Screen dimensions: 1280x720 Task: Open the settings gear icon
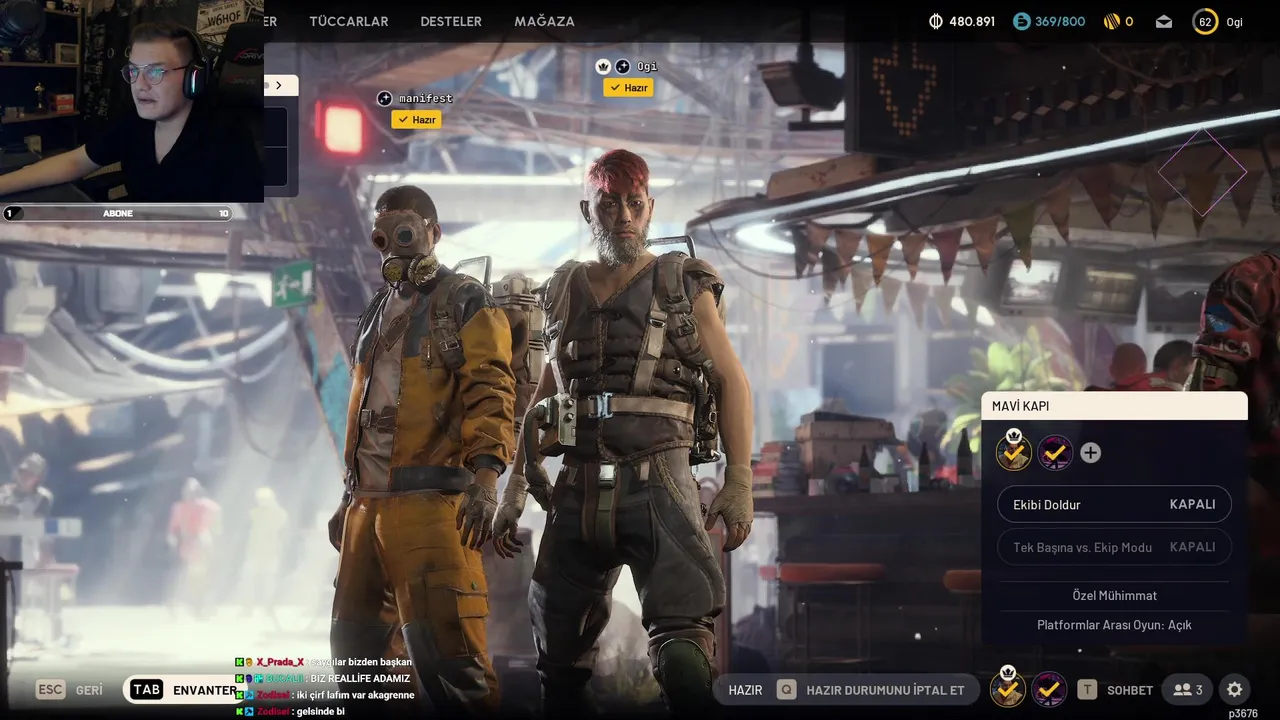click(1235, 690)
